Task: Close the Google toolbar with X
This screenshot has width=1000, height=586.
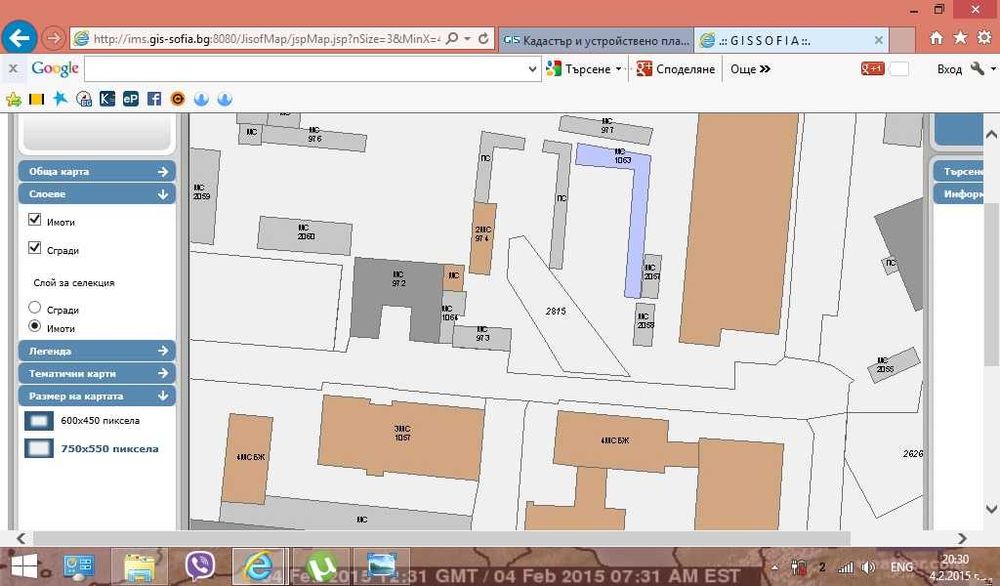Action: [13, 68]
